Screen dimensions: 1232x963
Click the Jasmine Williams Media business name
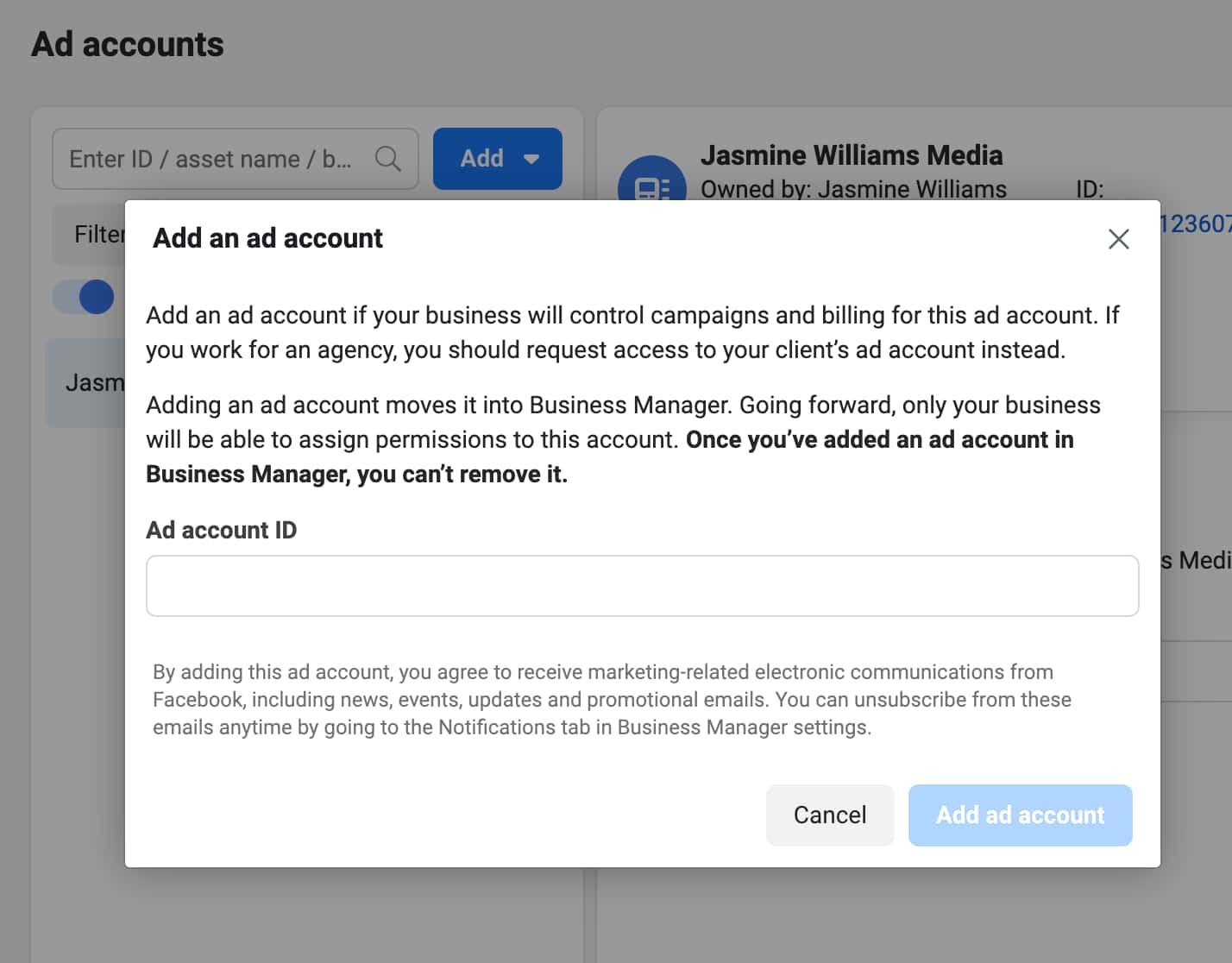point(853,154)
